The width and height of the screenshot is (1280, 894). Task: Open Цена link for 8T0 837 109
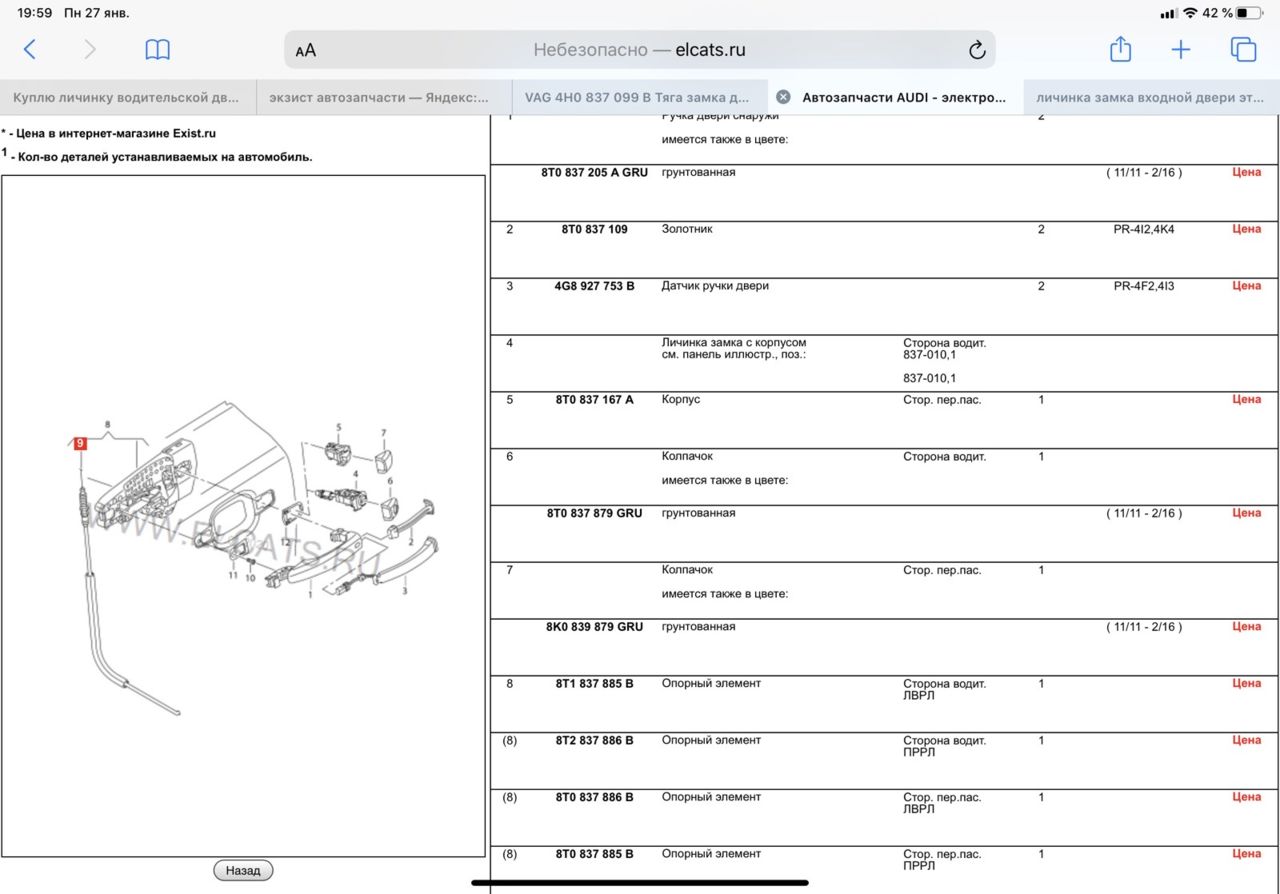1246,229
